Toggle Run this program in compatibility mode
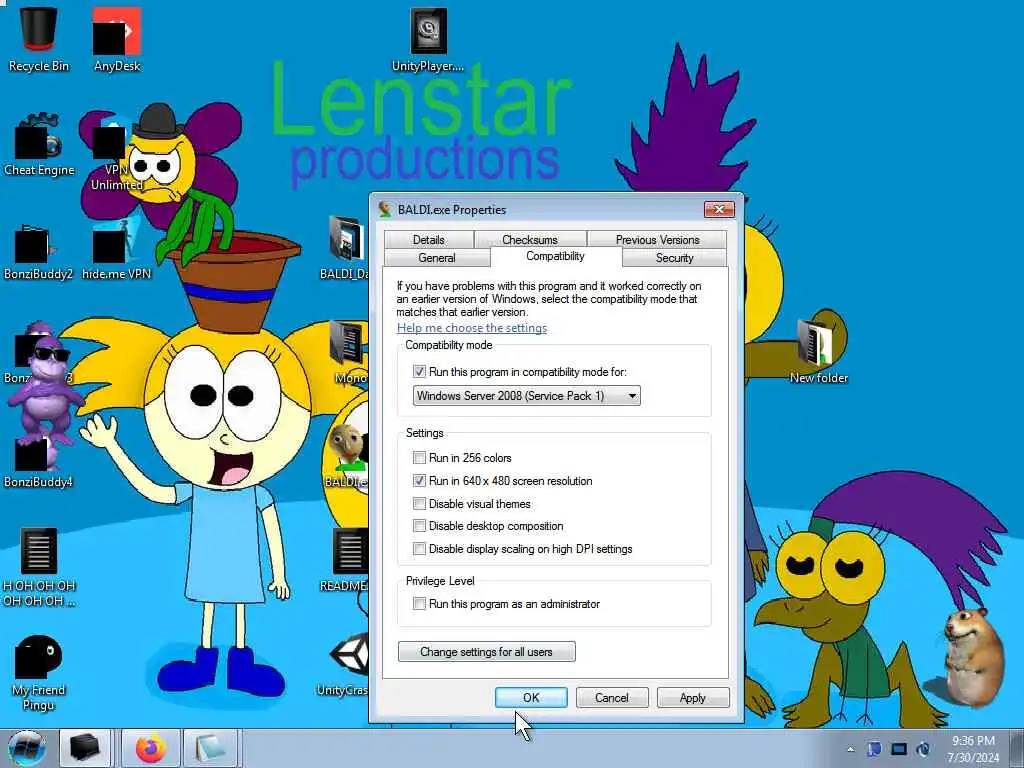Viewport: 1024px width, 768px height. pyautogui.click(x=419, y=372)
